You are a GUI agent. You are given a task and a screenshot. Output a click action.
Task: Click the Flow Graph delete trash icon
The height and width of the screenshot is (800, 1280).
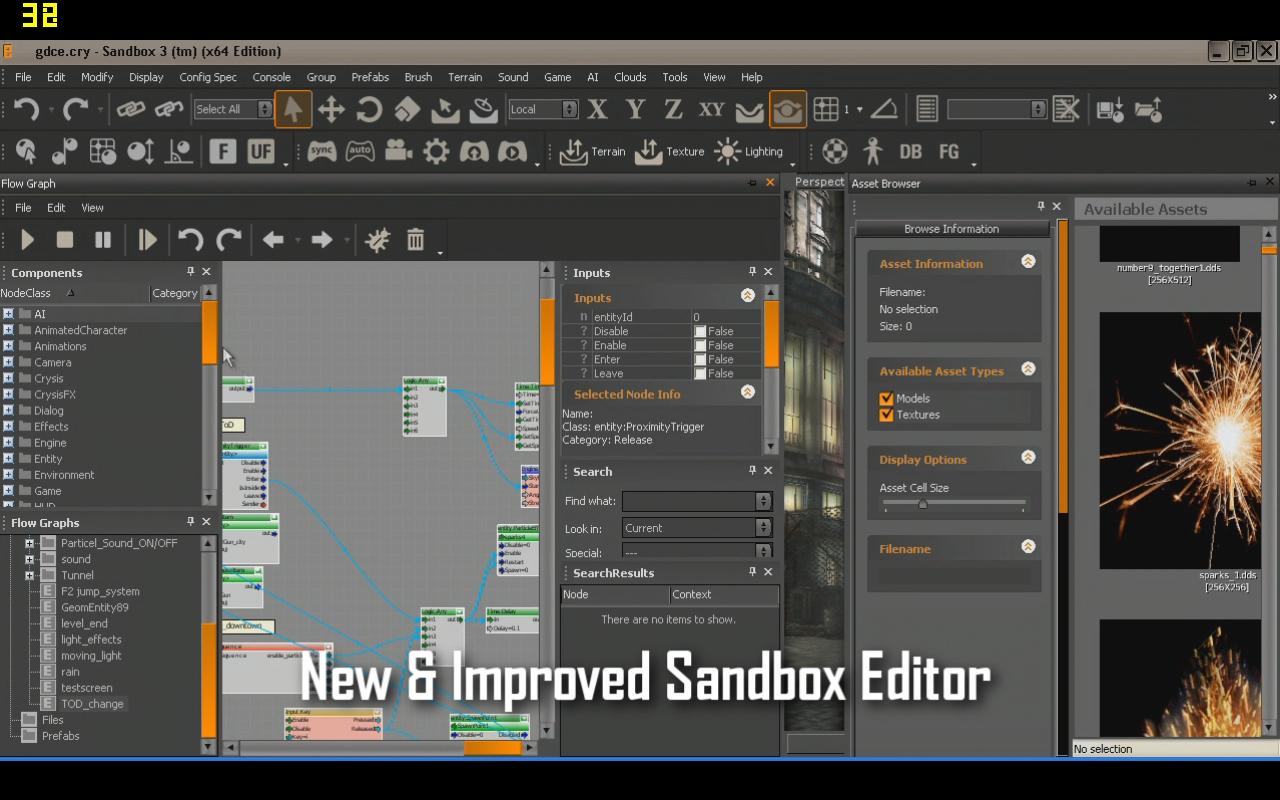coord(415,240)
